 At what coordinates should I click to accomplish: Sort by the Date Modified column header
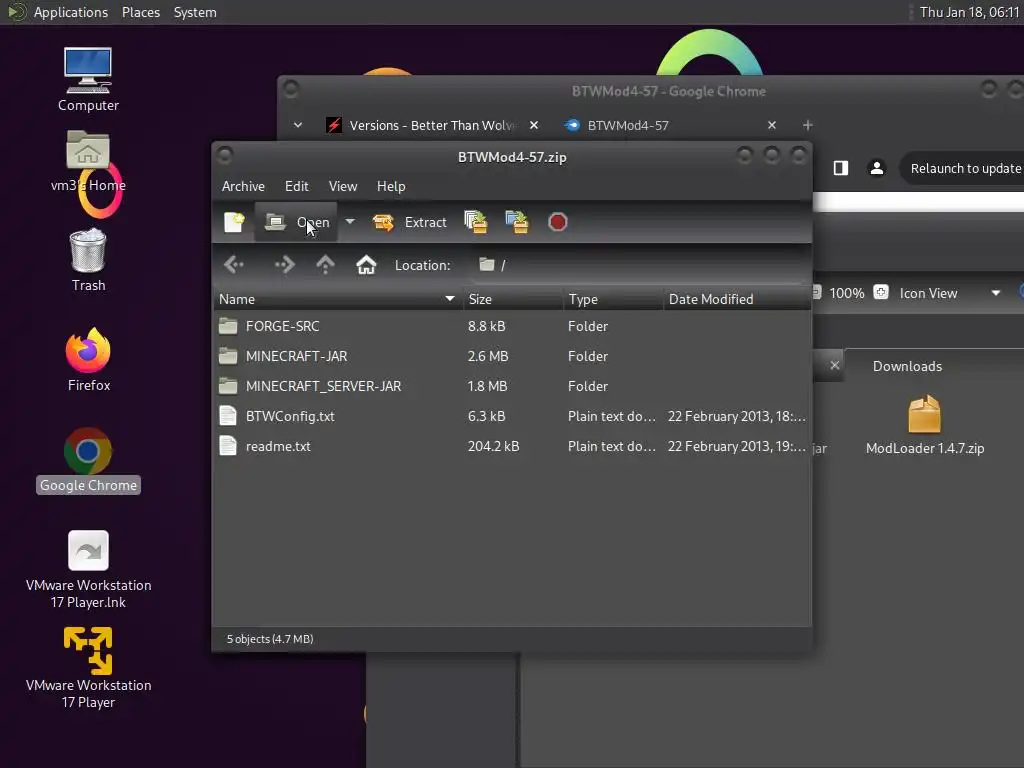coord(737,299)
